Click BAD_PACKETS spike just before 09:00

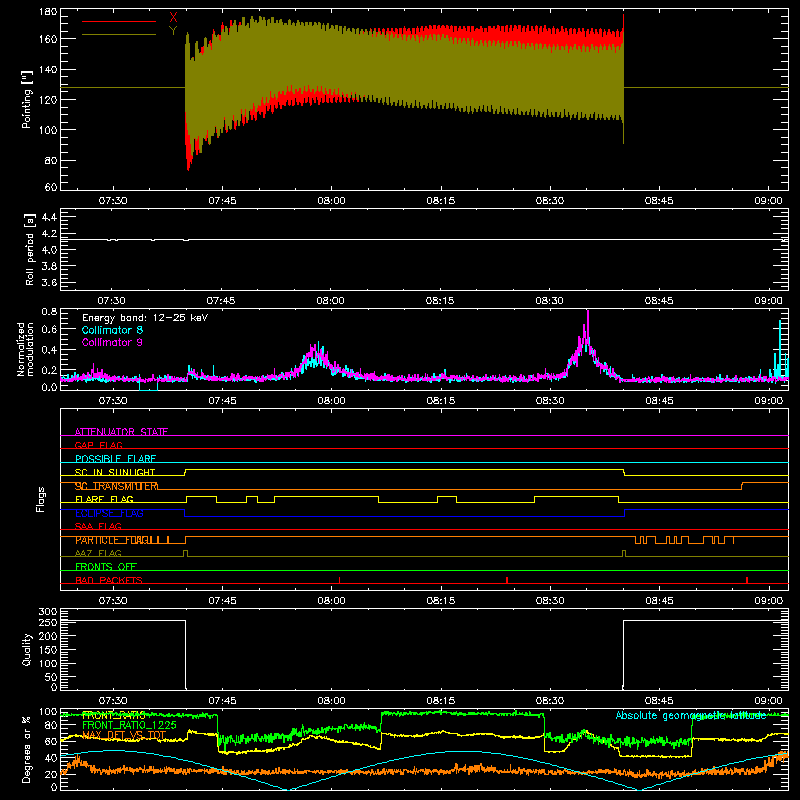(x=747, y=580)
